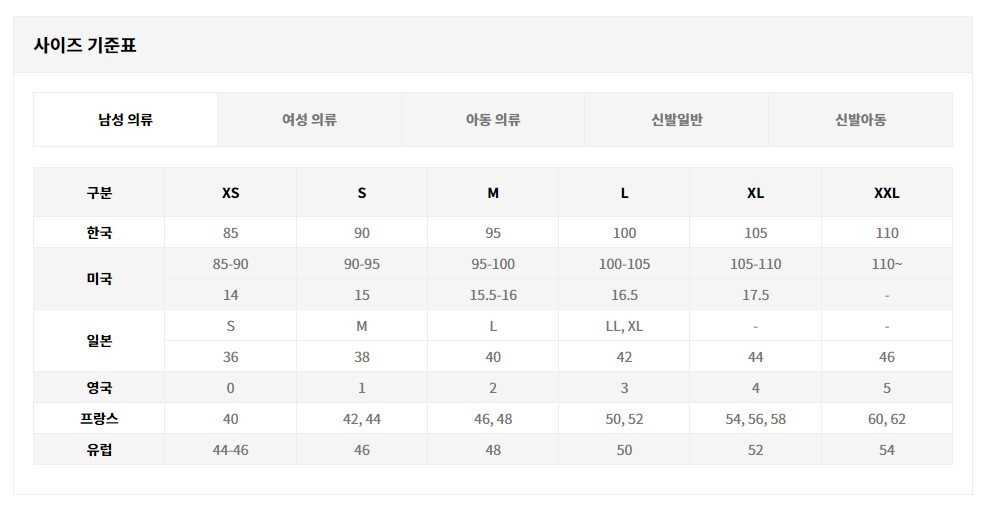Click the 한국 row label
Viewport: 988px width, 511px height.
[x=99, y=233]
